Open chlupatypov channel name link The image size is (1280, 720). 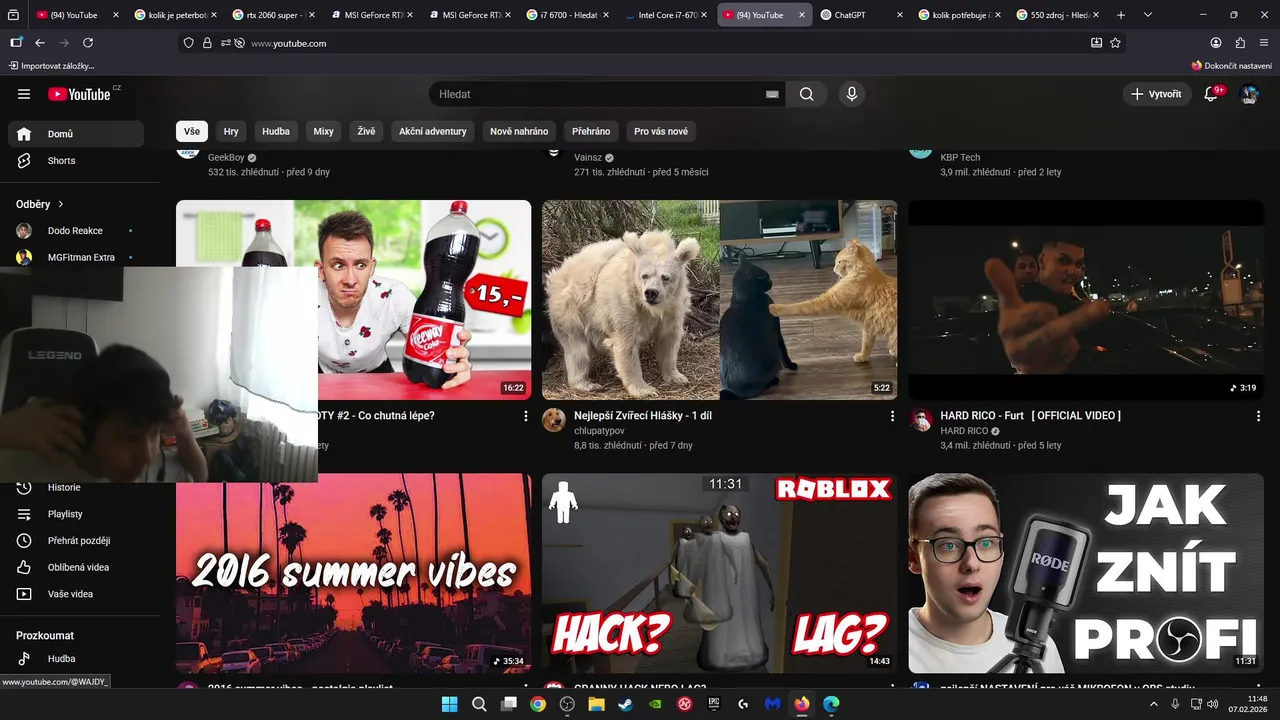[x=599, y=431]
